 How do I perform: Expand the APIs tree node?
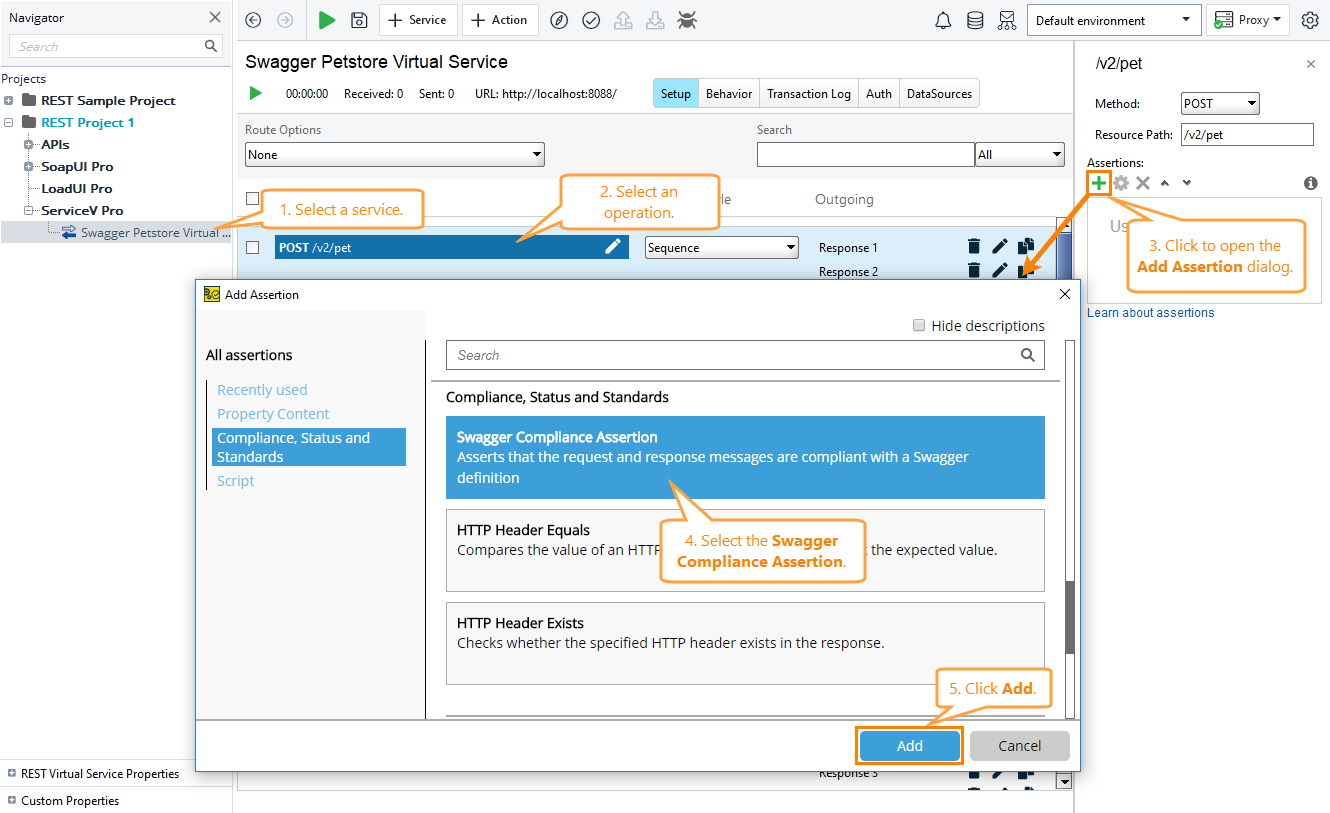click(30, 144)
